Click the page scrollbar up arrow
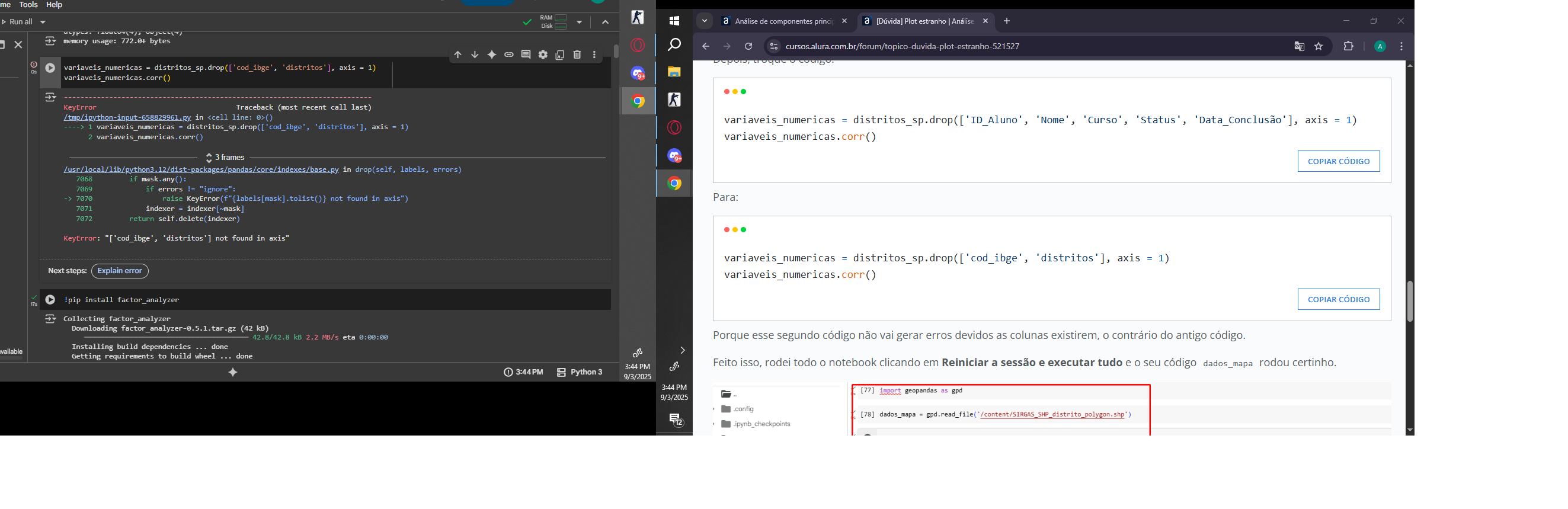 [x=1410, y=65]
